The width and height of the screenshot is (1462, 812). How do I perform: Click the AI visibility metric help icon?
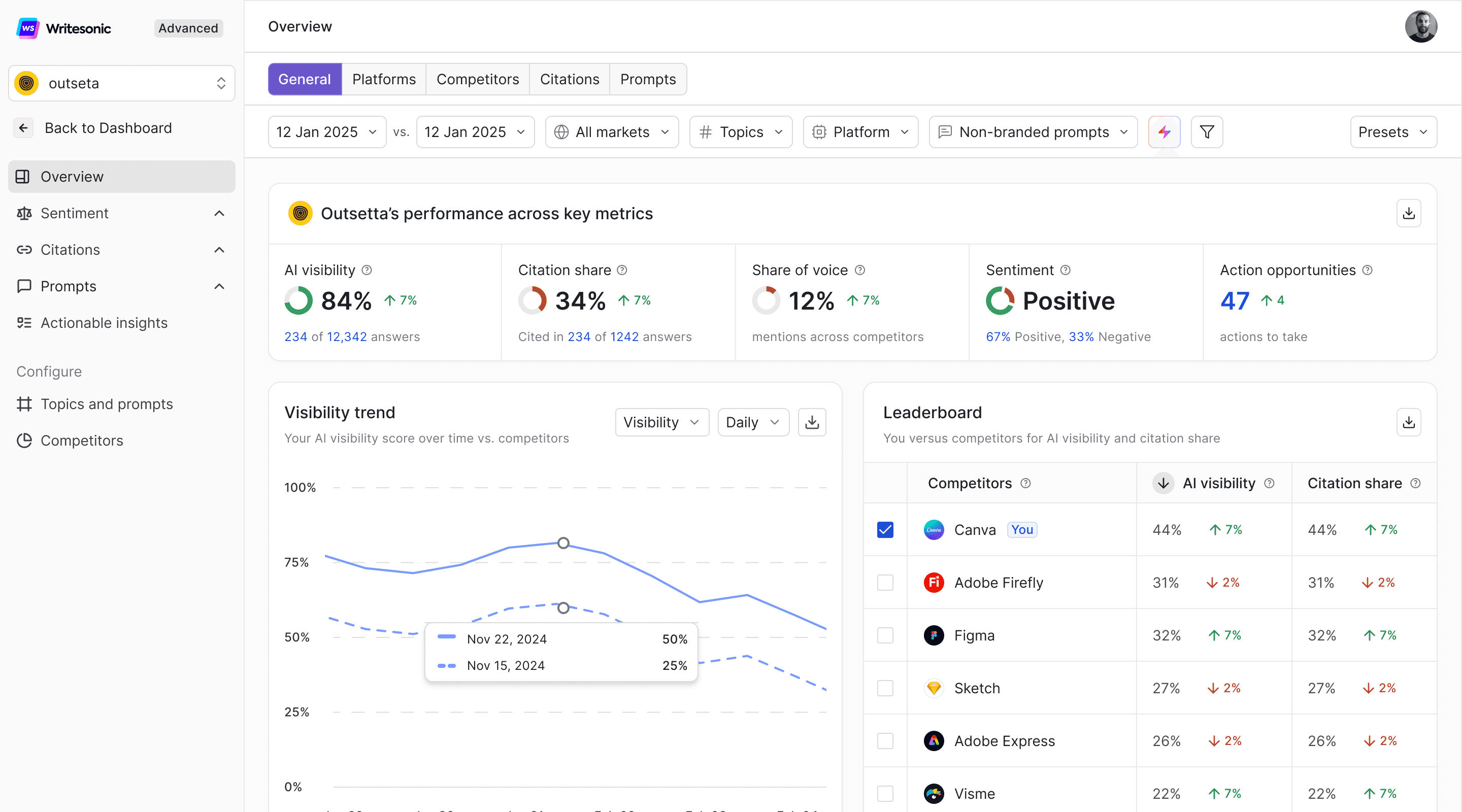pyautogui.click(x=367, y=270)
